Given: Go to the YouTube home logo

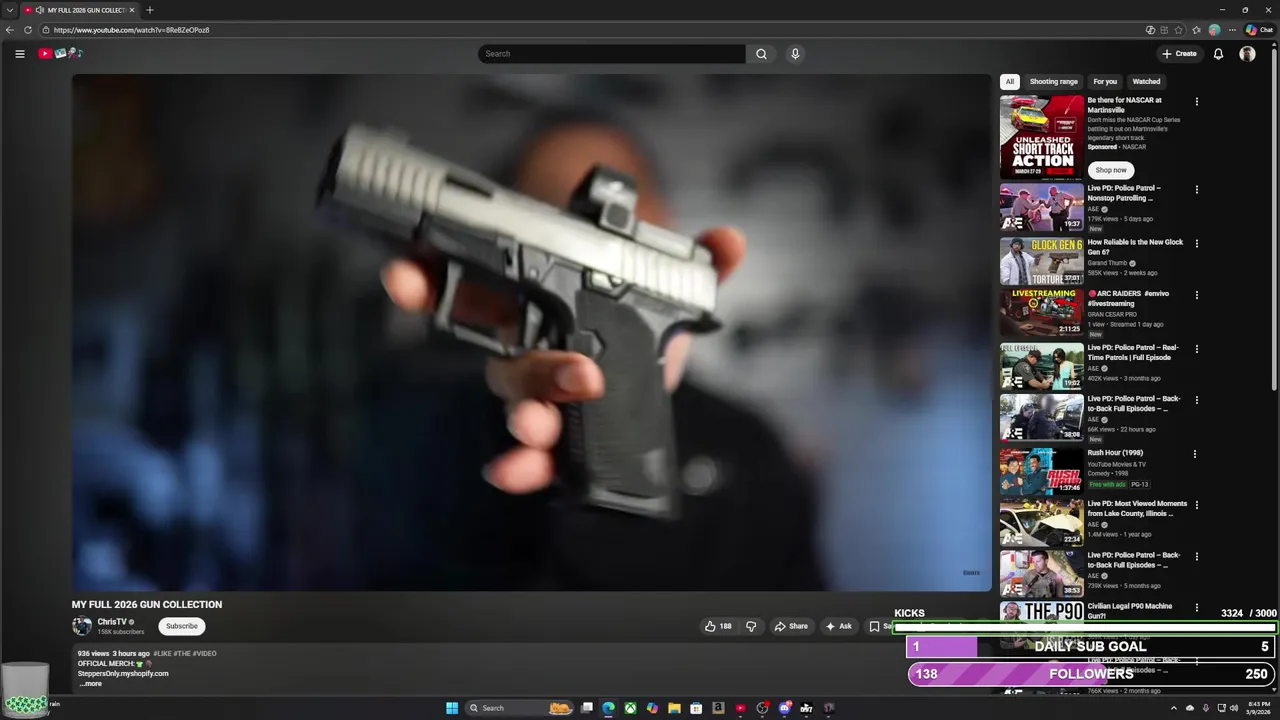Looking at the screenshot, I should (x=60, y=54).
